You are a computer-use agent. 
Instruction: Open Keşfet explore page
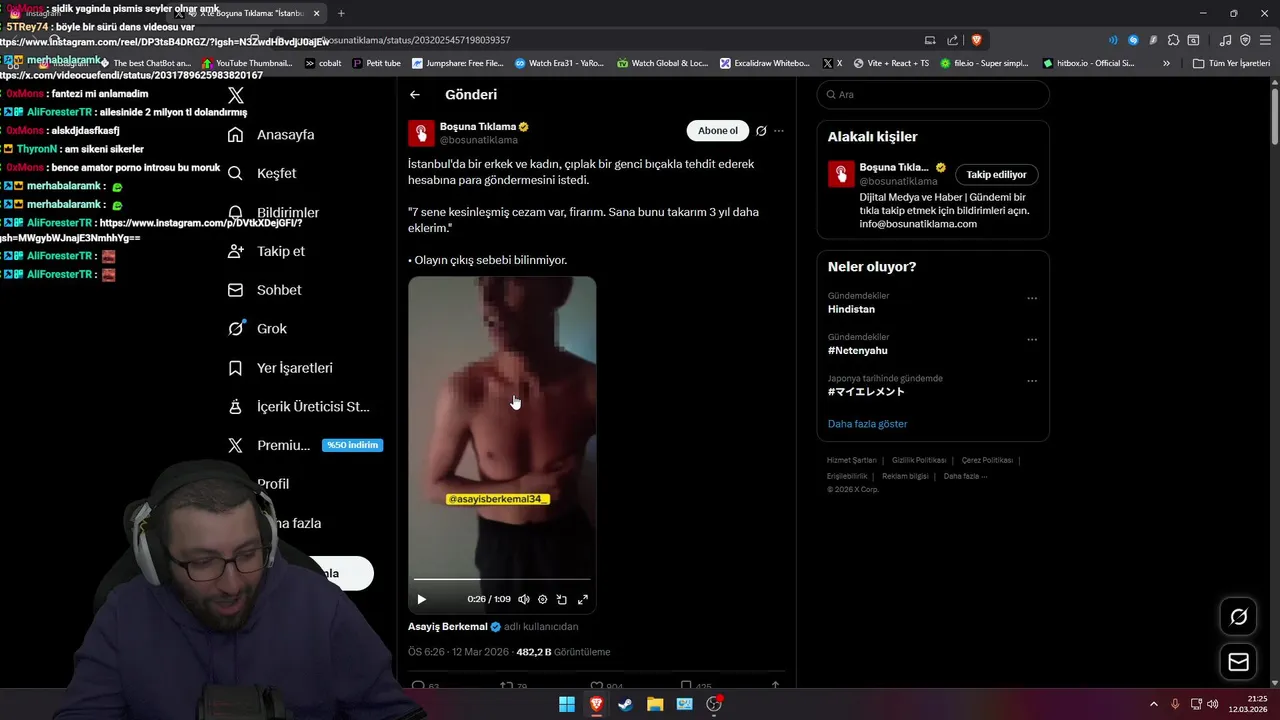point(263,173)
